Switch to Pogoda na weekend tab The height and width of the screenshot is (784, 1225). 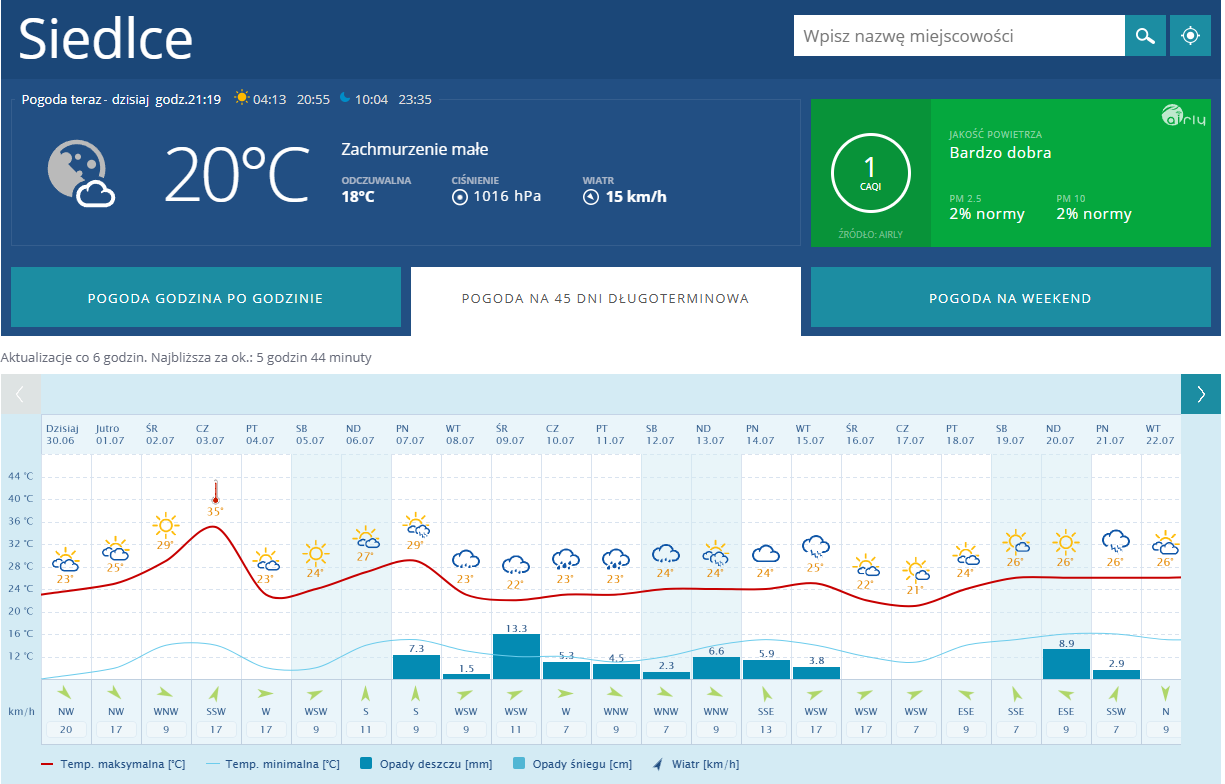click(x=1010, y=298)
